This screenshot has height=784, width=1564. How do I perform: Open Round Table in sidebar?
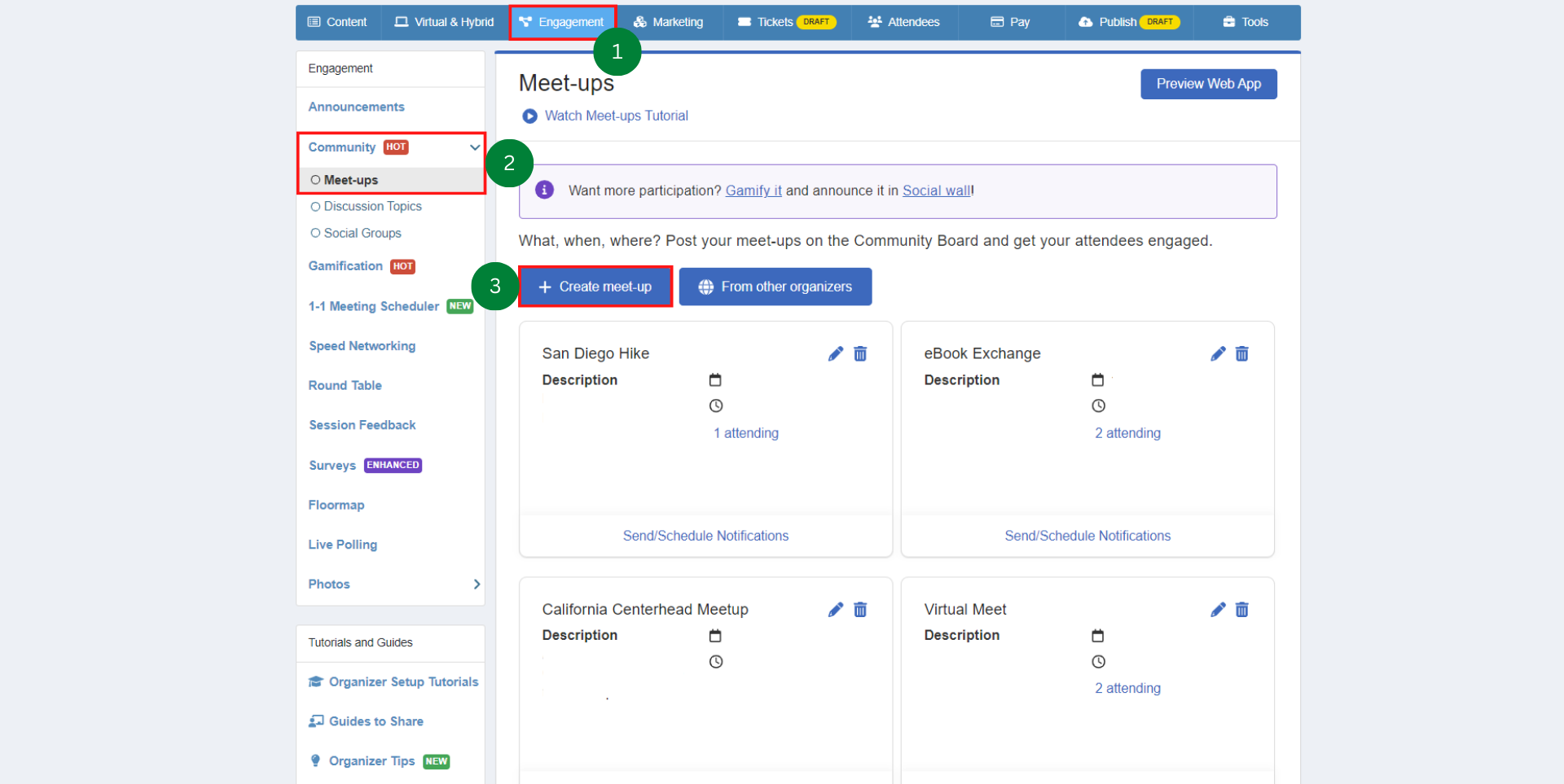[345, 386]
